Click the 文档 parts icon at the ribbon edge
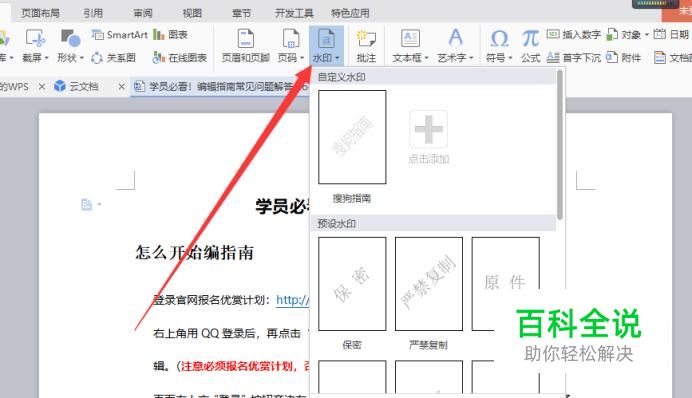Viewport: 692px width, 398px height. [660, 58]
